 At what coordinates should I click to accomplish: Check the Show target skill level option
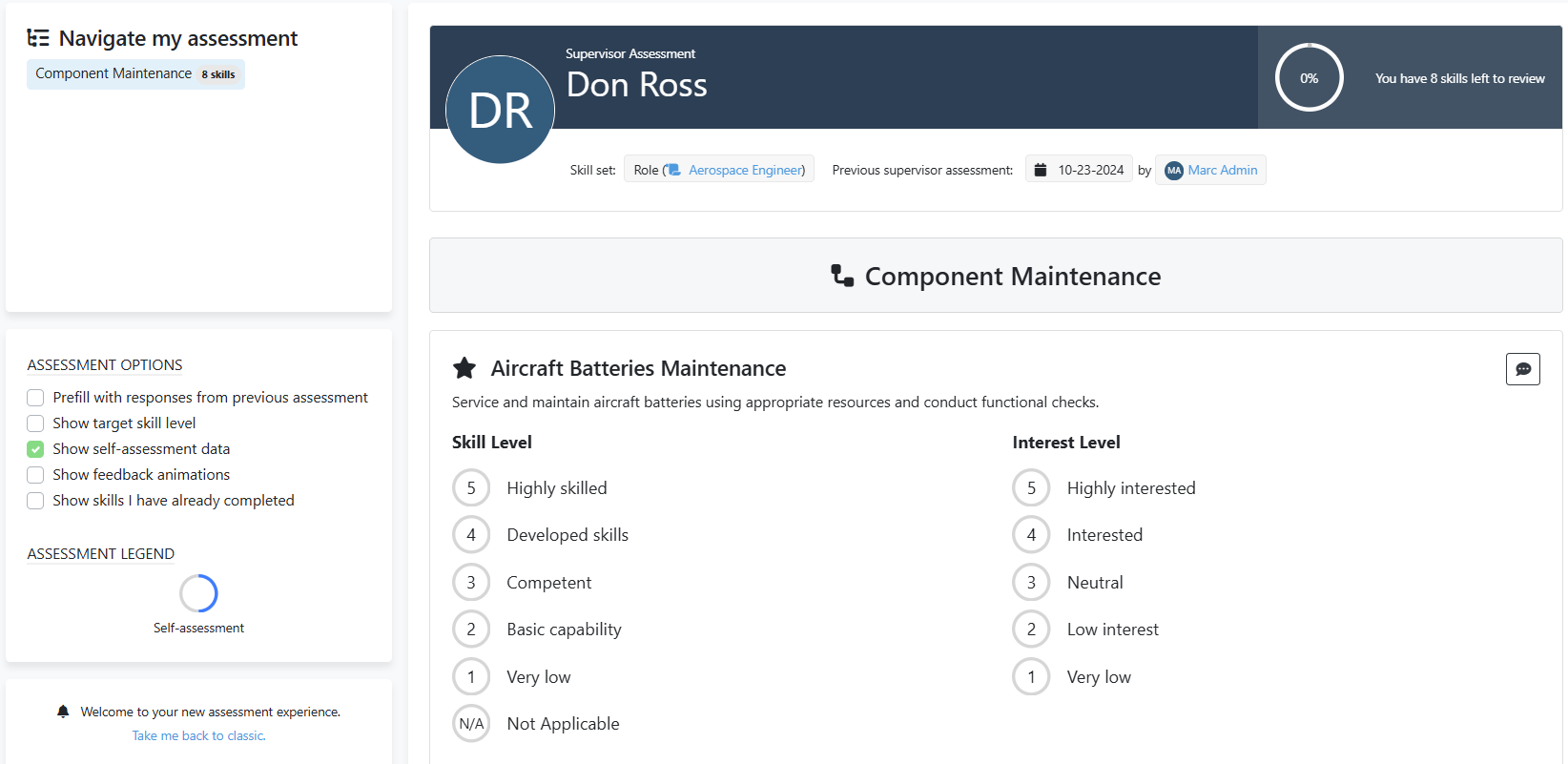tap(35, 423)
